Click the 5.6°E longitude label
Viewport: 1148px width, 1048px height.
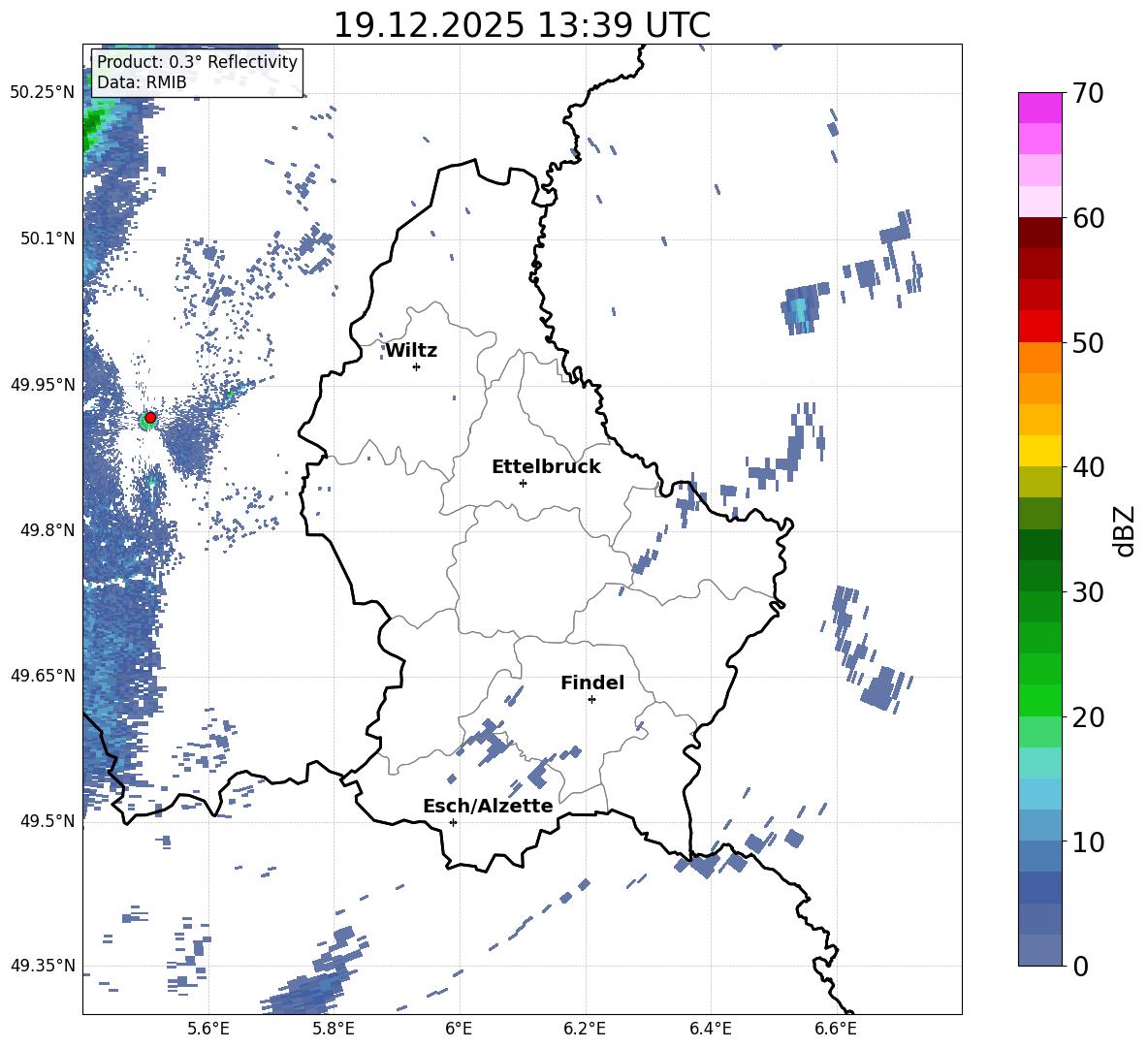click(x=208, y=1029)
